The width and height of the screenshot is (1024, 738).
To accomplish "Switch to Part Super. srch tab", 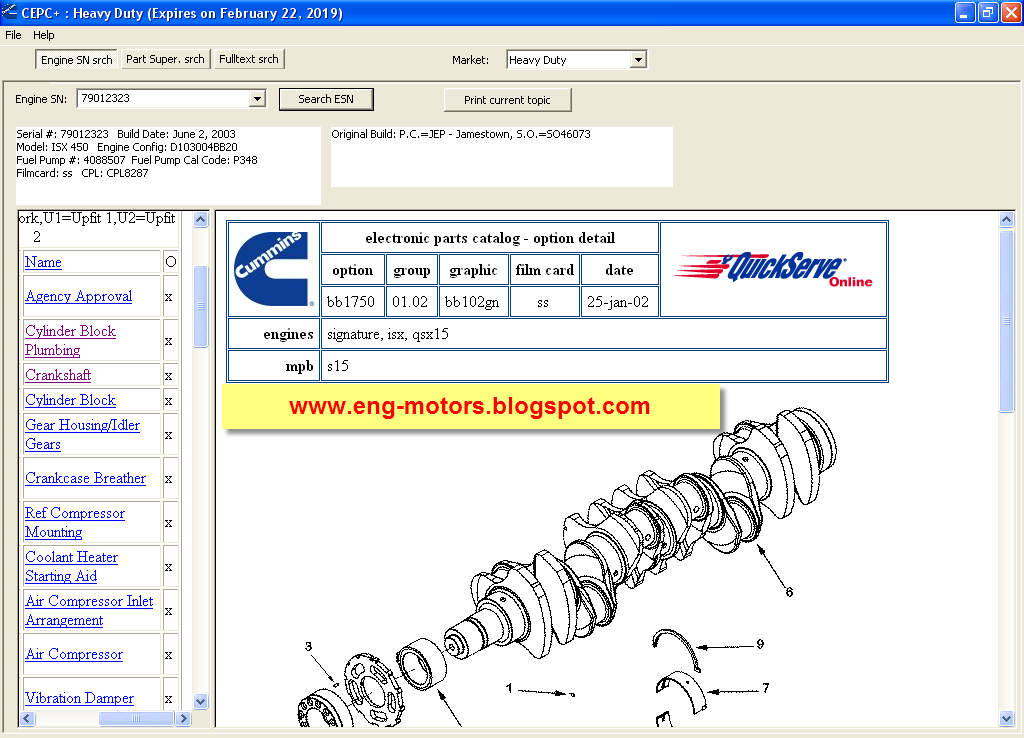I will coord(165,59).
